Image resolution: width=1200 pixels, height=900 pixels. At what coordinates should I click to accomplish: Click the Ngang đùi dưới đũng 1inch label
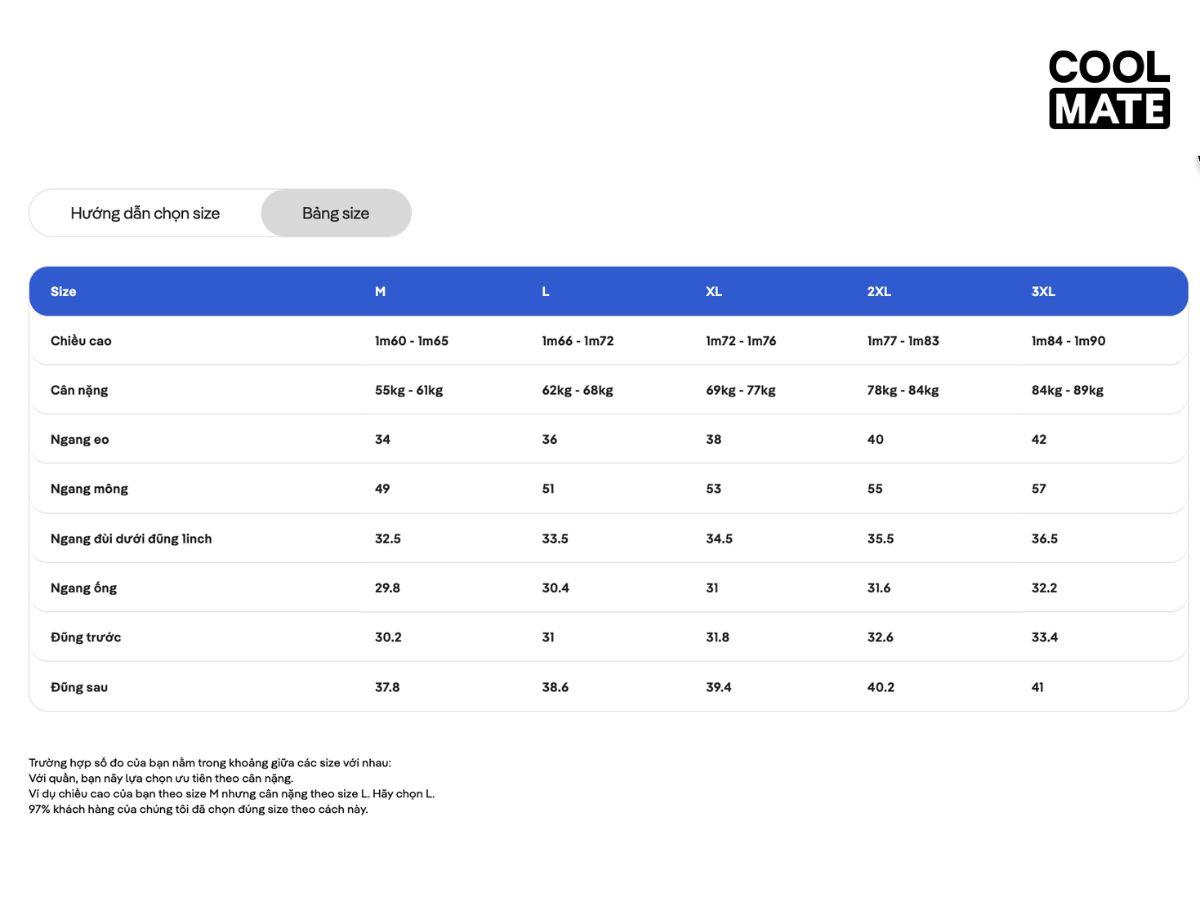pyautogui.click(x=131, y=539)
